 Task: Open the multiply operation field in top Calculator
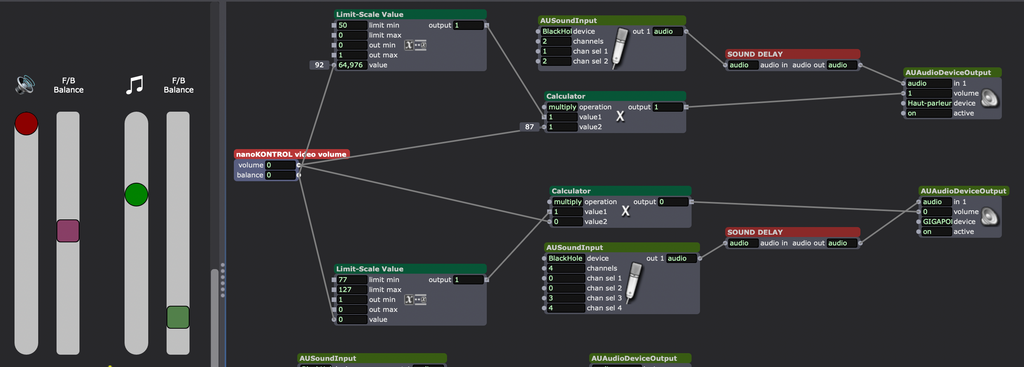click(x=562, y=107)
